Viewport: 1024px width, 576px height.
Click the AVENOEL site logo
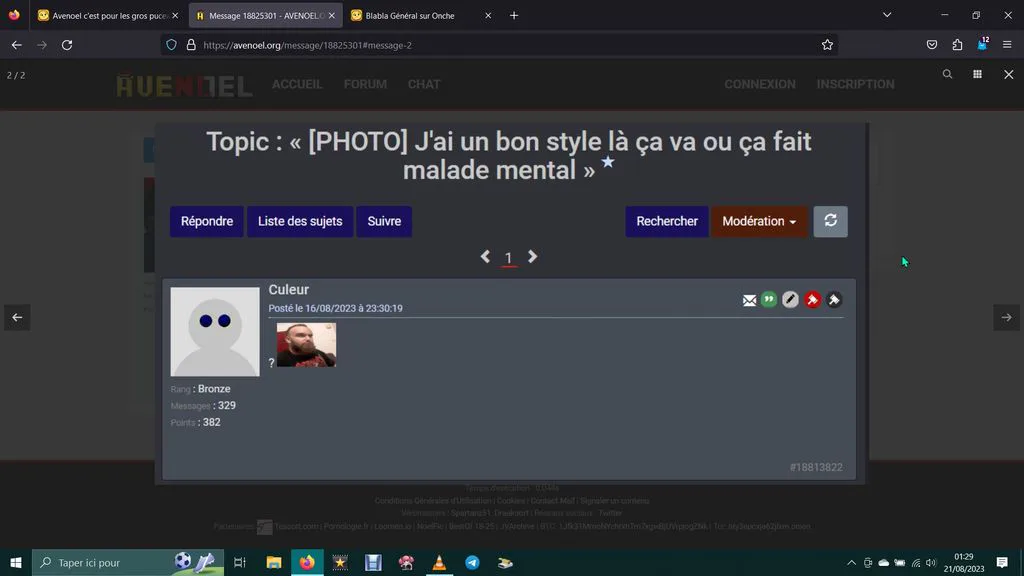(x=184, y=86)
